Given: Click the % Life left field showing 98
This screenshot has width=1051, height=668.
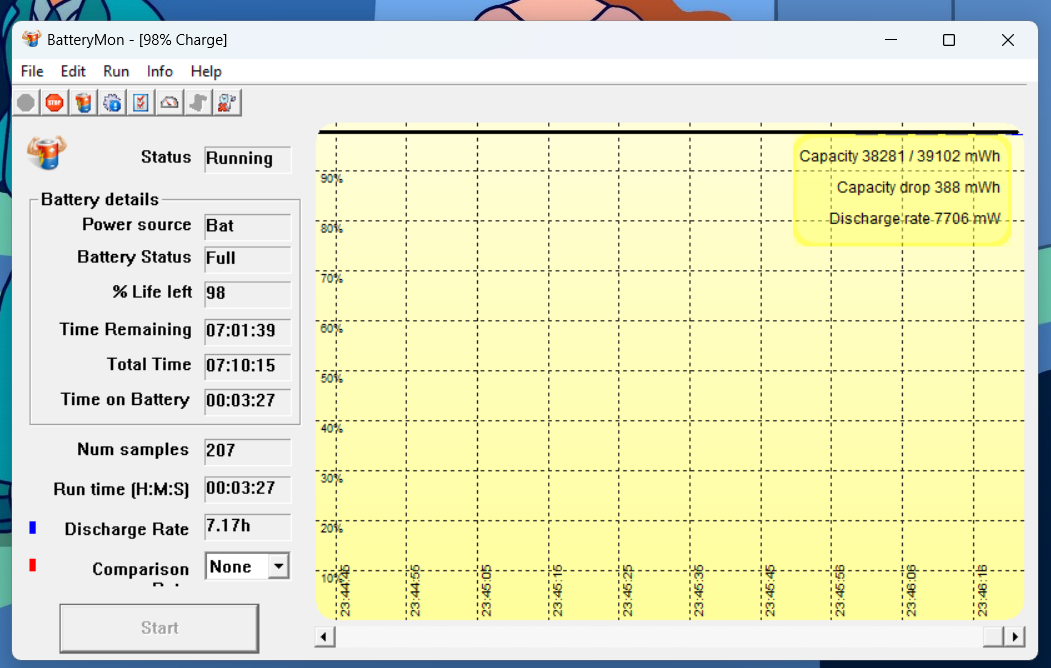Looking at the screenshot, I should pos(247,293).
